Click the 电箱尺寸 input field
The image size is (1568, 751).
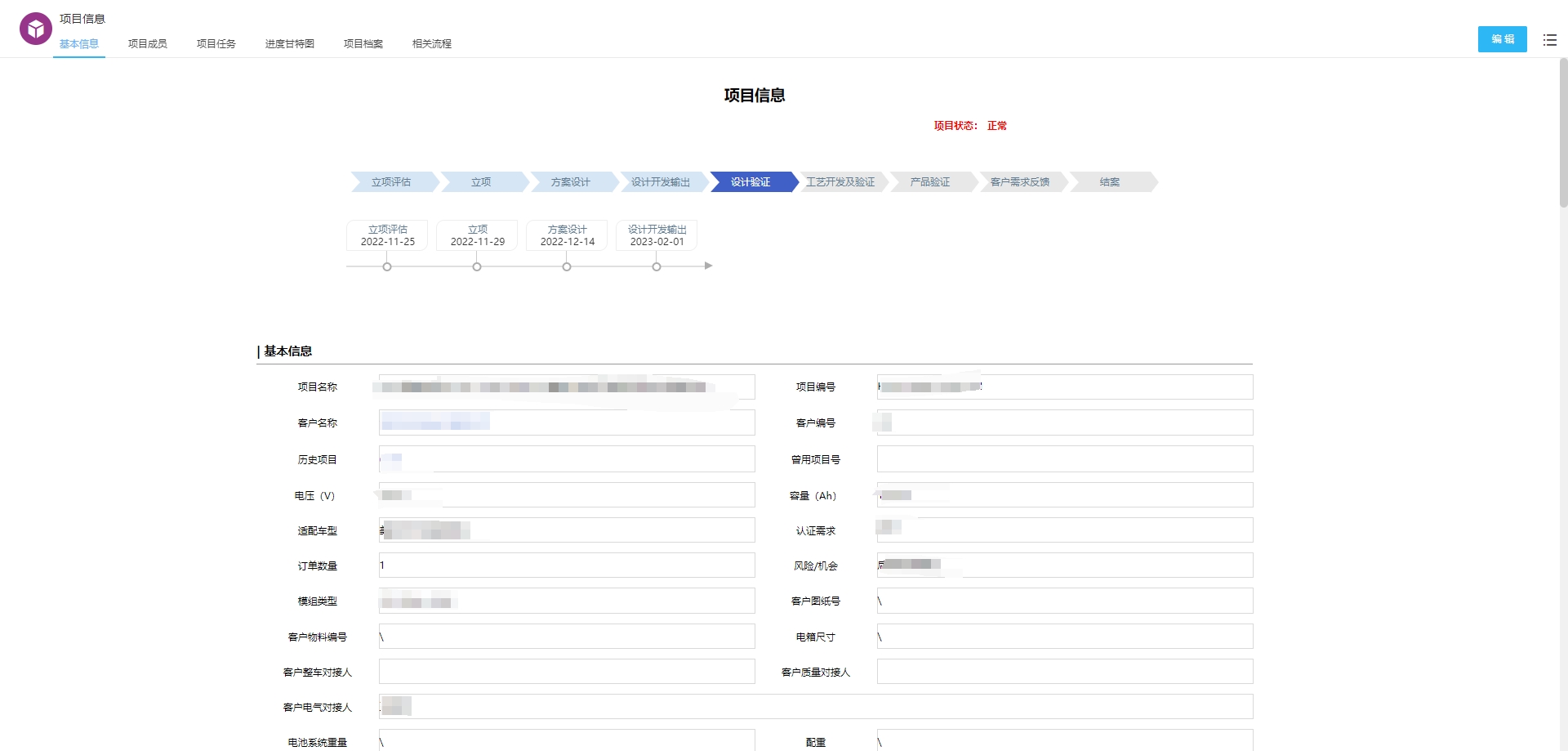(x=1065, y=637)
